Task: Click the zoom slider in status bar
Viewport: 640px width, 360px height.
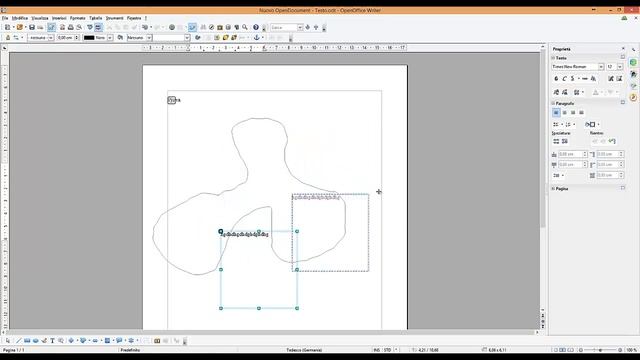Action: coord(600,350)
